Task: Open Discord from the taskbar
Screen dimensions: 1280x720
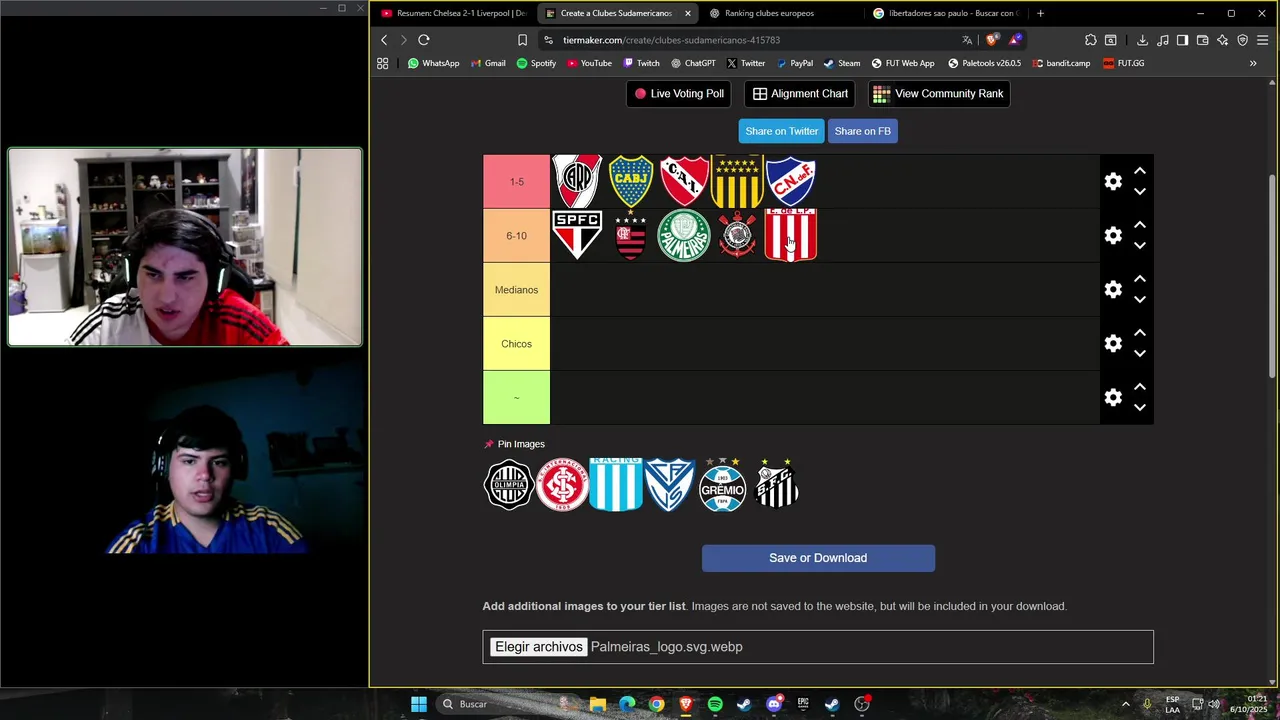Action: [774, 704]
